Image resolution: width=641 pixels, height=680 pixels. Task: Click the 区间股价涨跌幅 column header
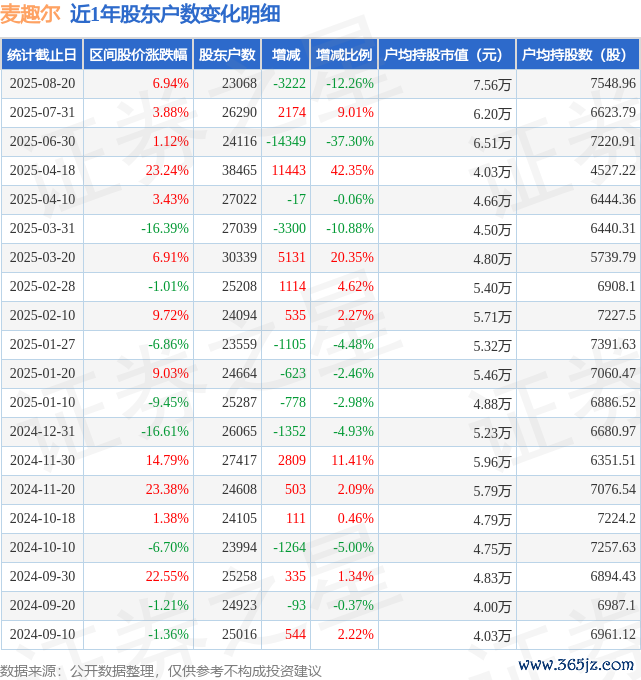(x=138, y=55)
